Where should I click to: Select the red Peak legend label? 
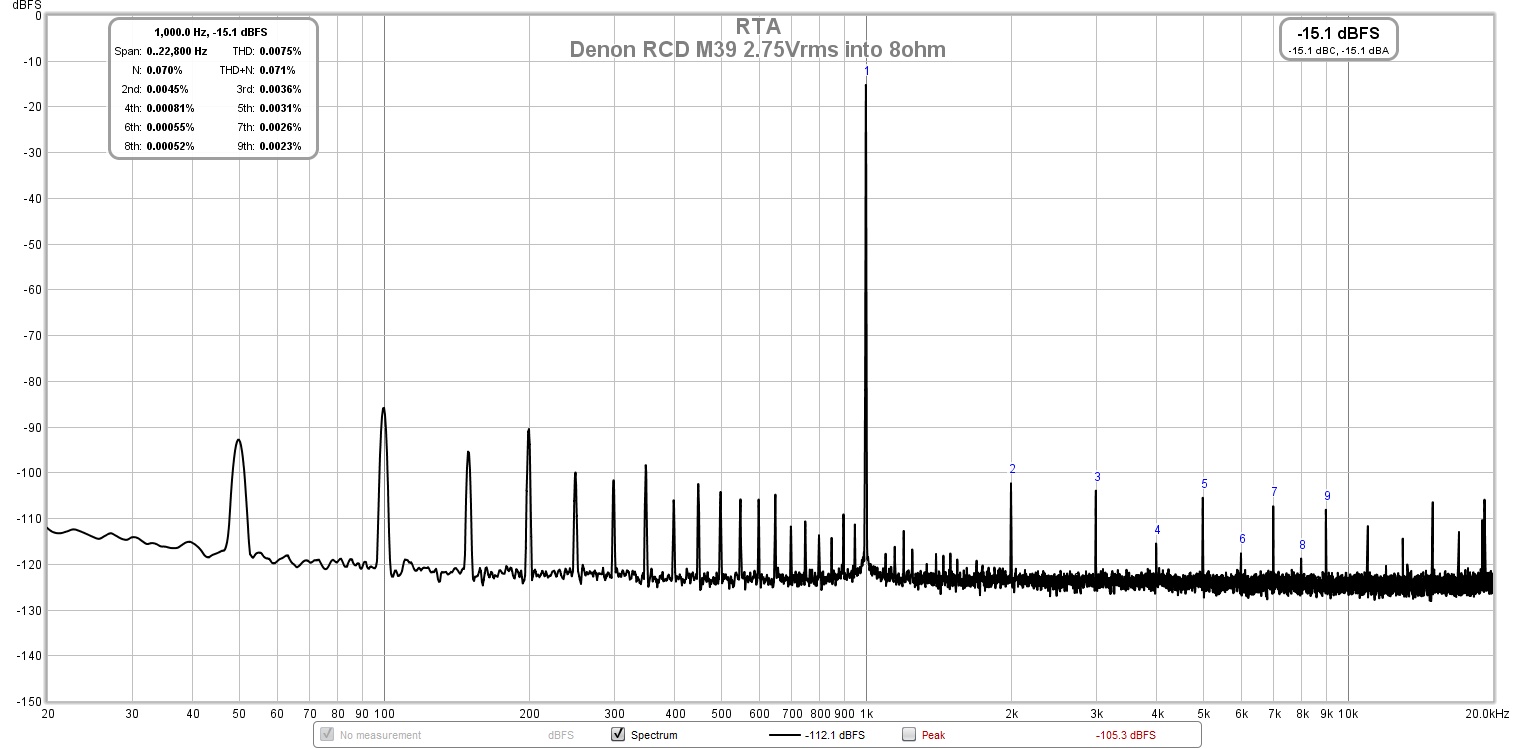click(x=933, y=735)
